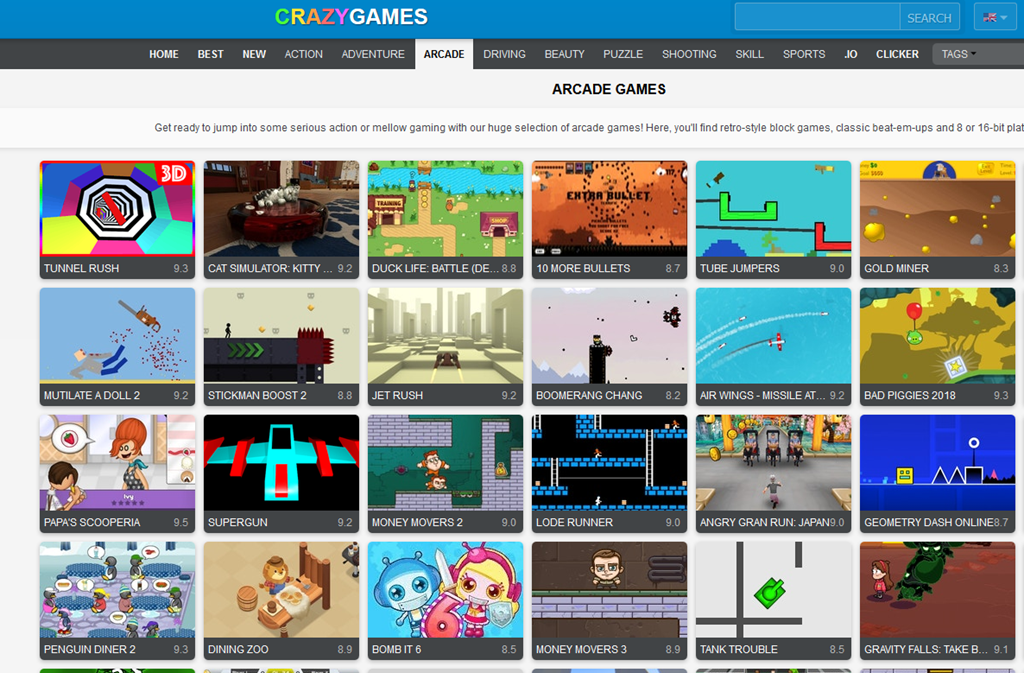Open the PUZZLE category

pos(623,54)
